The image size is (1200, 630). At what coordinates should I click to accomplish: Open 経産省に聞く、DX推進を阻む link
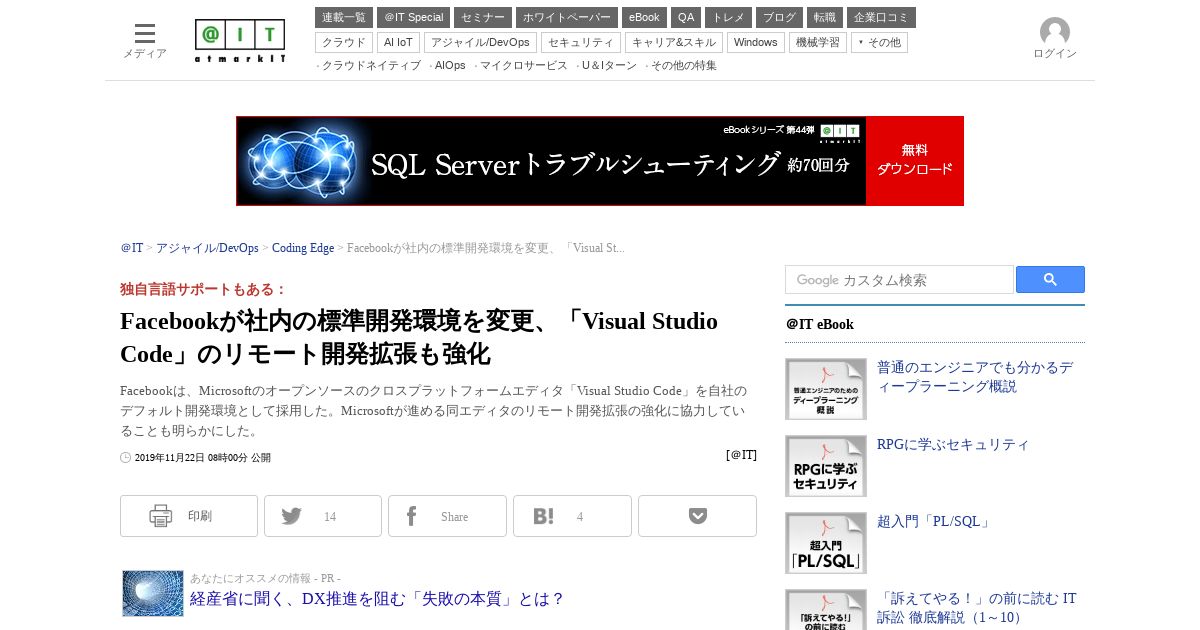click(x=377, y=599)
